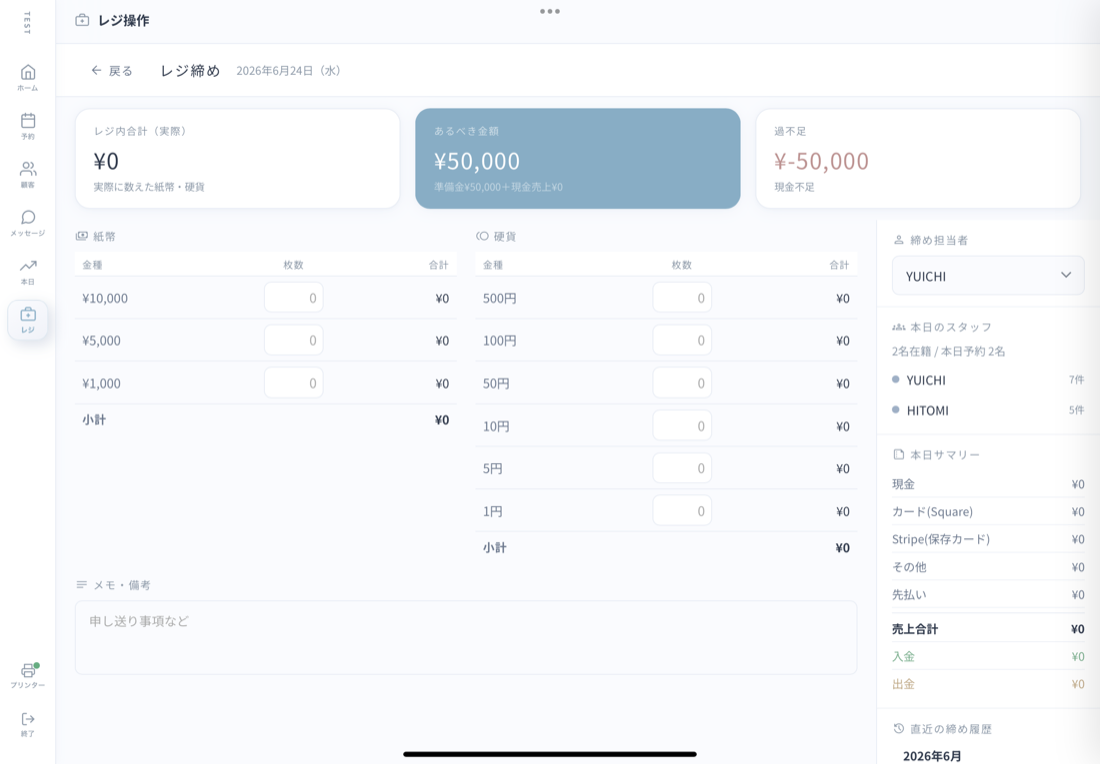This screenshot has height=764, width=1100.
Task: Click the 500円 coin count field
Action: pyautogui.click(x=682, y=297)
